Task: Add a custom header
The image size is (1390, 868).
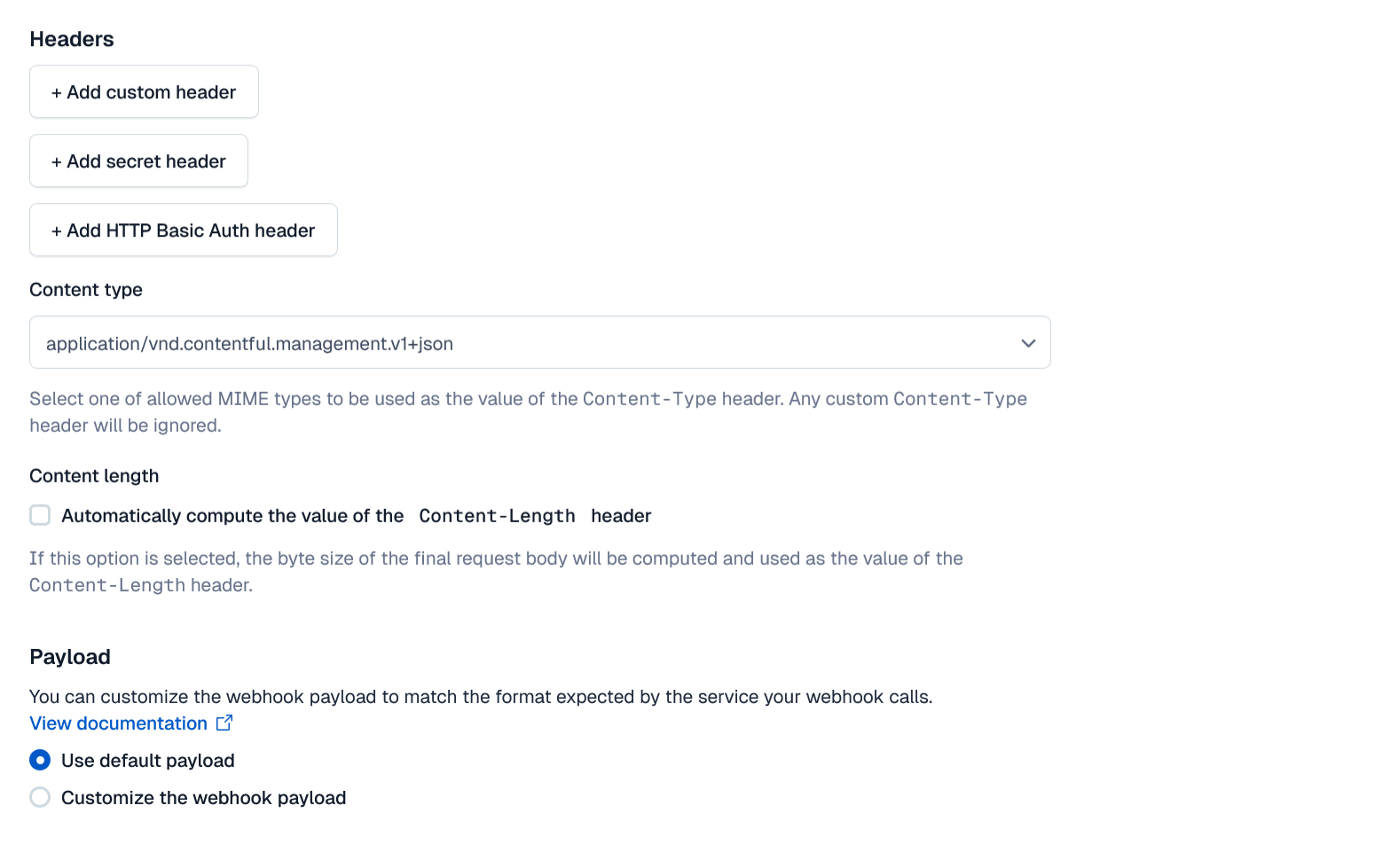Action: coord(143,91)
